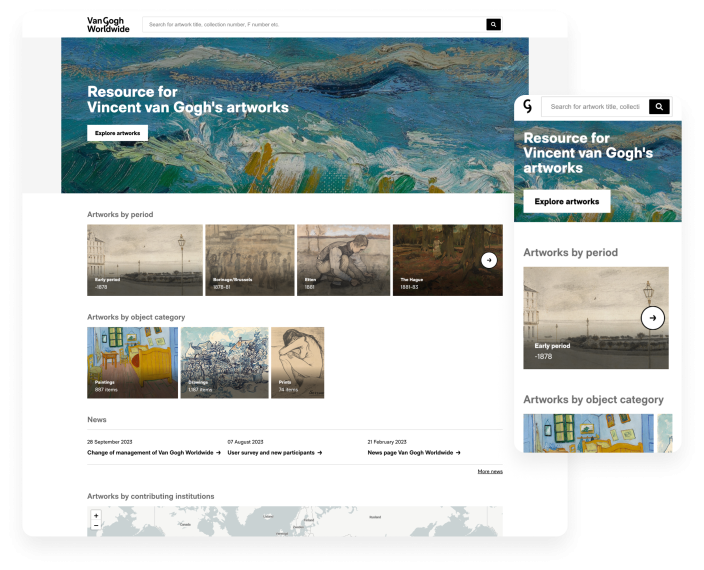
Task: Click the desktop search magnifier button
Action: coord(493,25)
